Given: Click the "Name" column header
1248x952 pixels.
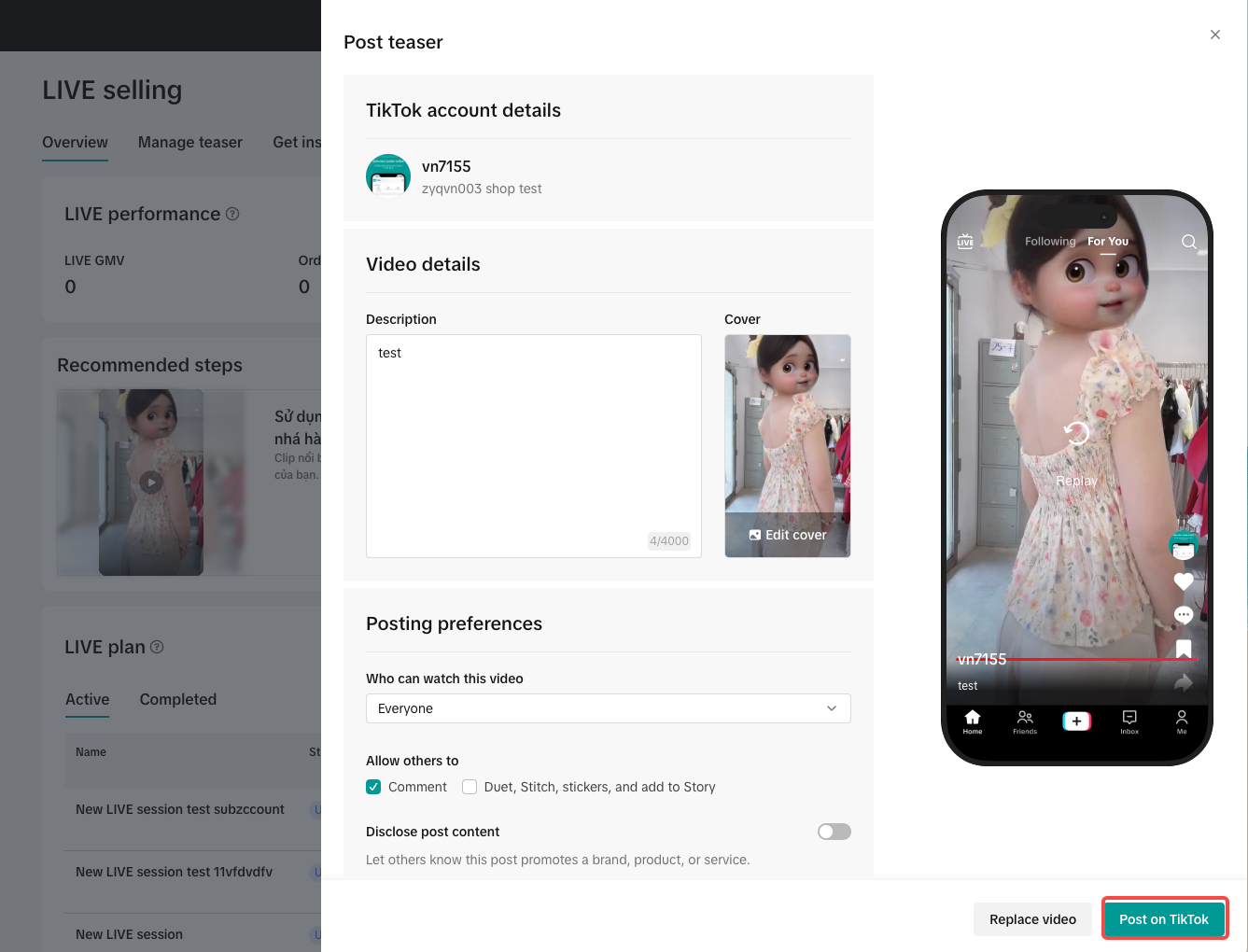Looking at the screenshot, I should 91,752.
